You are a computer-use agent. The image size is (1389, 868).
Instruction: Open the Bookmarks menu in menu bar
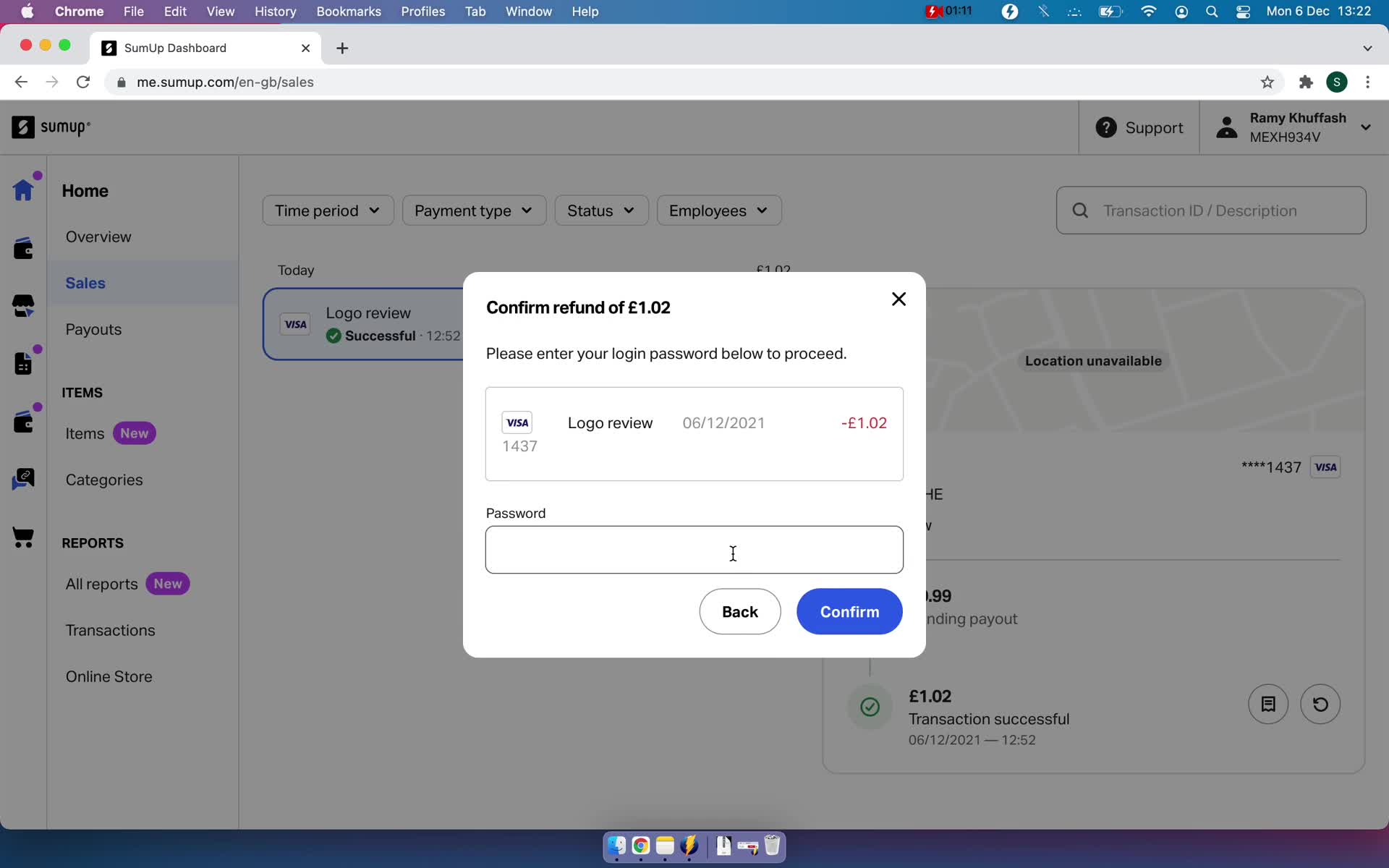(x=348, y=11)
